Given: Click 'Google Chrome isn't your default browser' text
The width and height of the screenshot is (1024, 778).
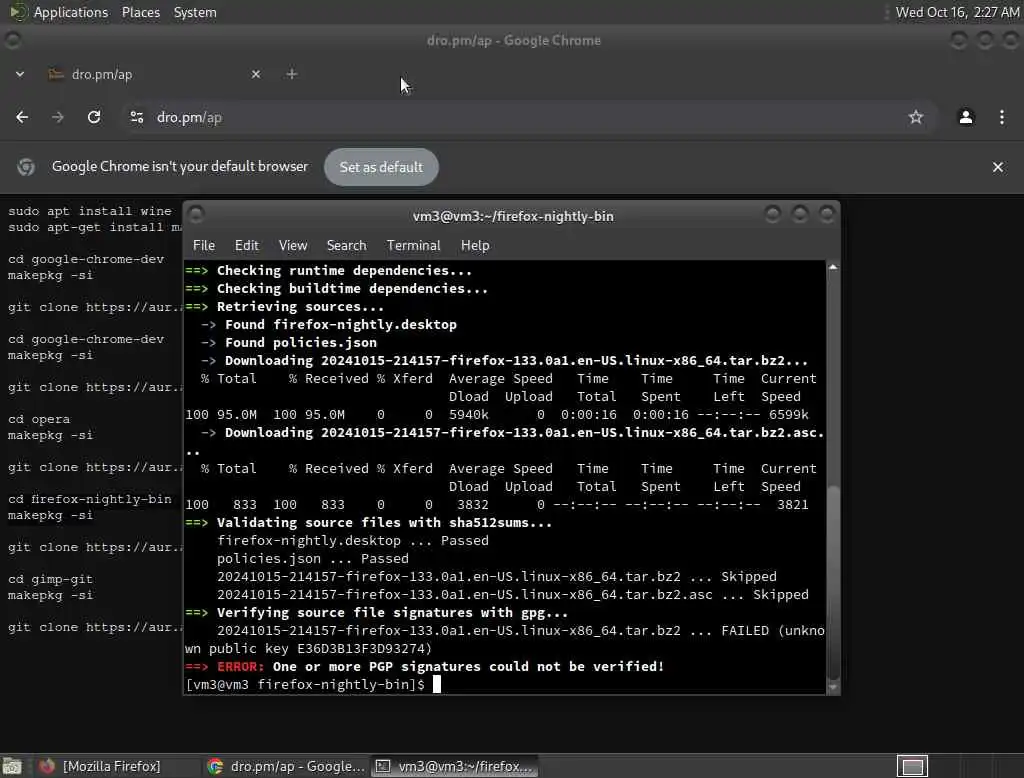Looking at the screenshot, I should tap(180, 167).
